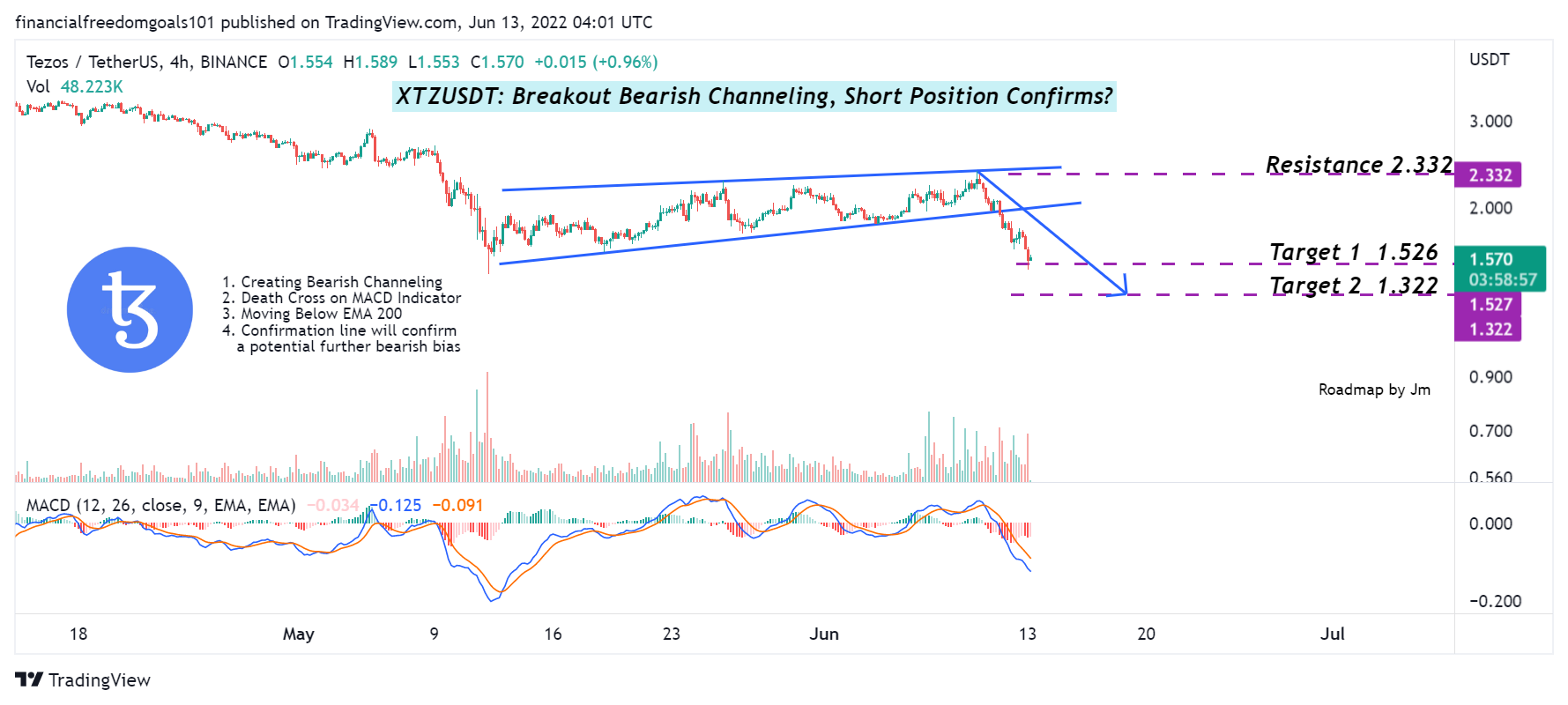This screenshot has width=1568, height=705.
Task: Select the Resistance 2.332 label
Action: point(1358,165)
